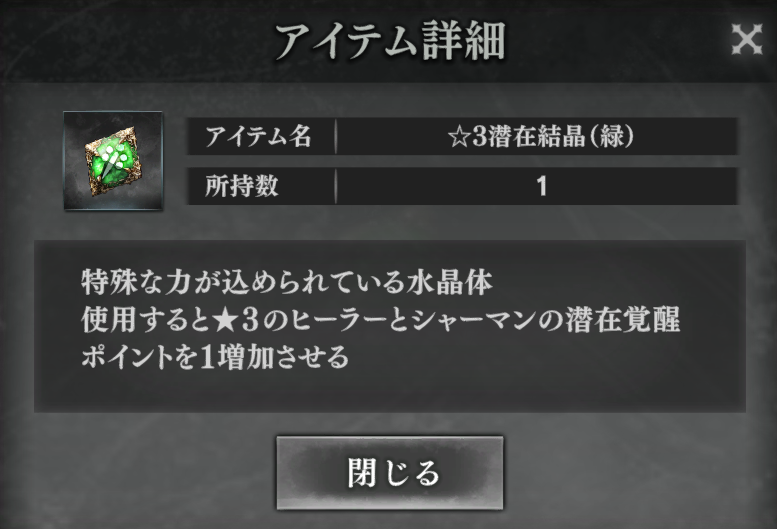This screenshot has width=777, height=529.
Task: Click the divider beside 所持数
Action: point(335,186)
